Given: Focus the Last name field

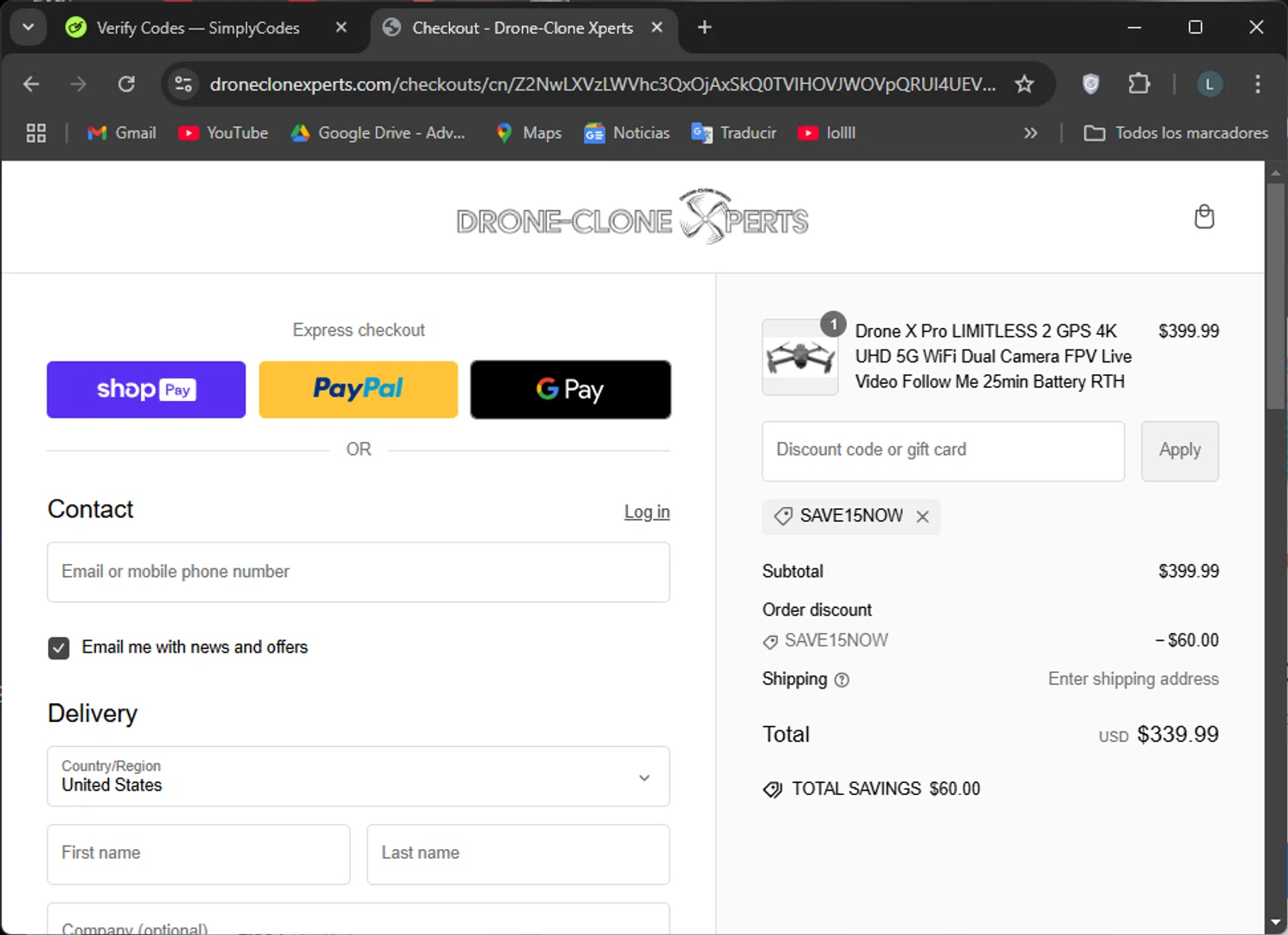Looking at the screenshot, I should (518, 854).
